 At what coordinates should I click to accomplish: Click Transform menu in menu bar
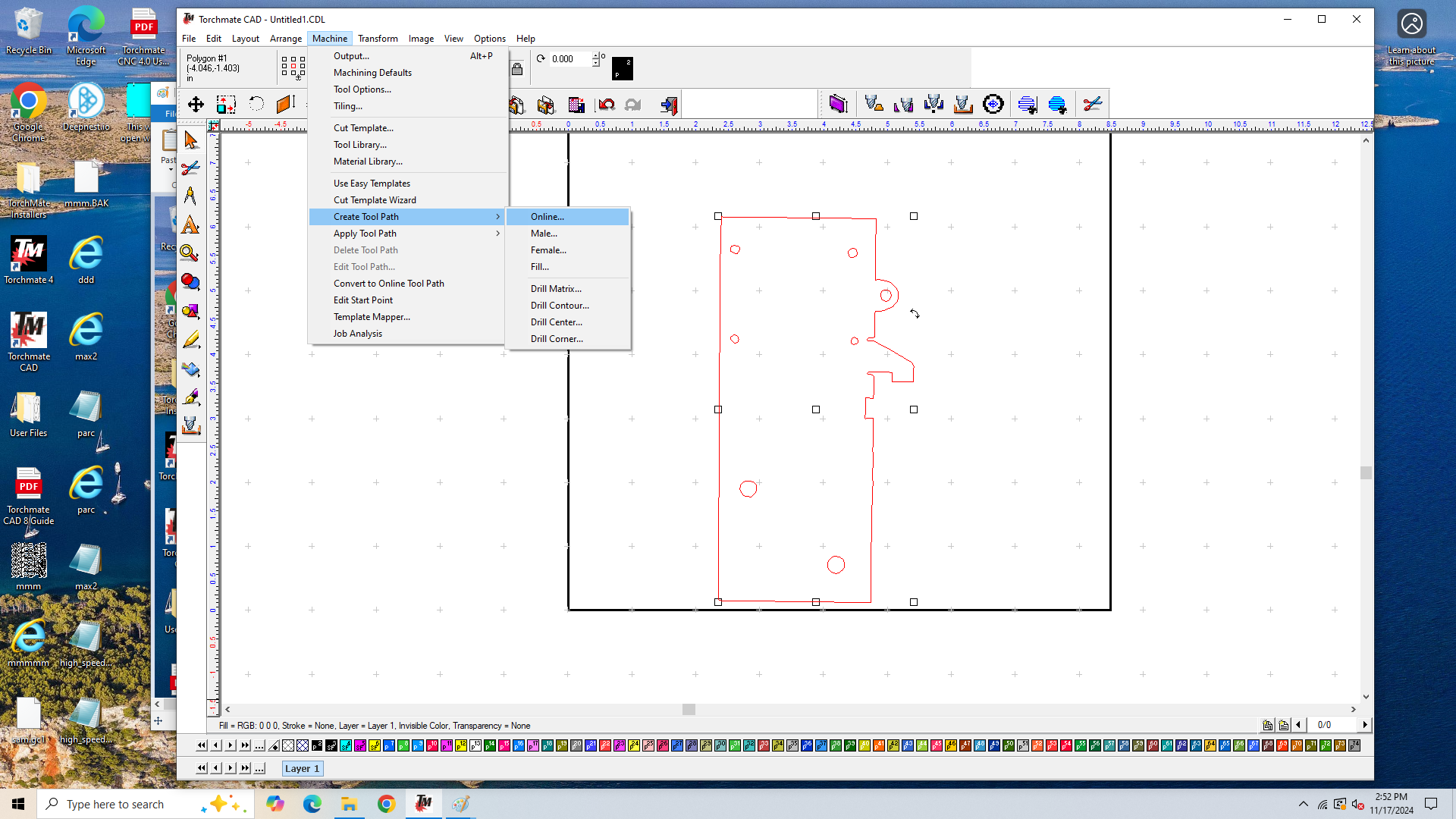pos(378,38)
